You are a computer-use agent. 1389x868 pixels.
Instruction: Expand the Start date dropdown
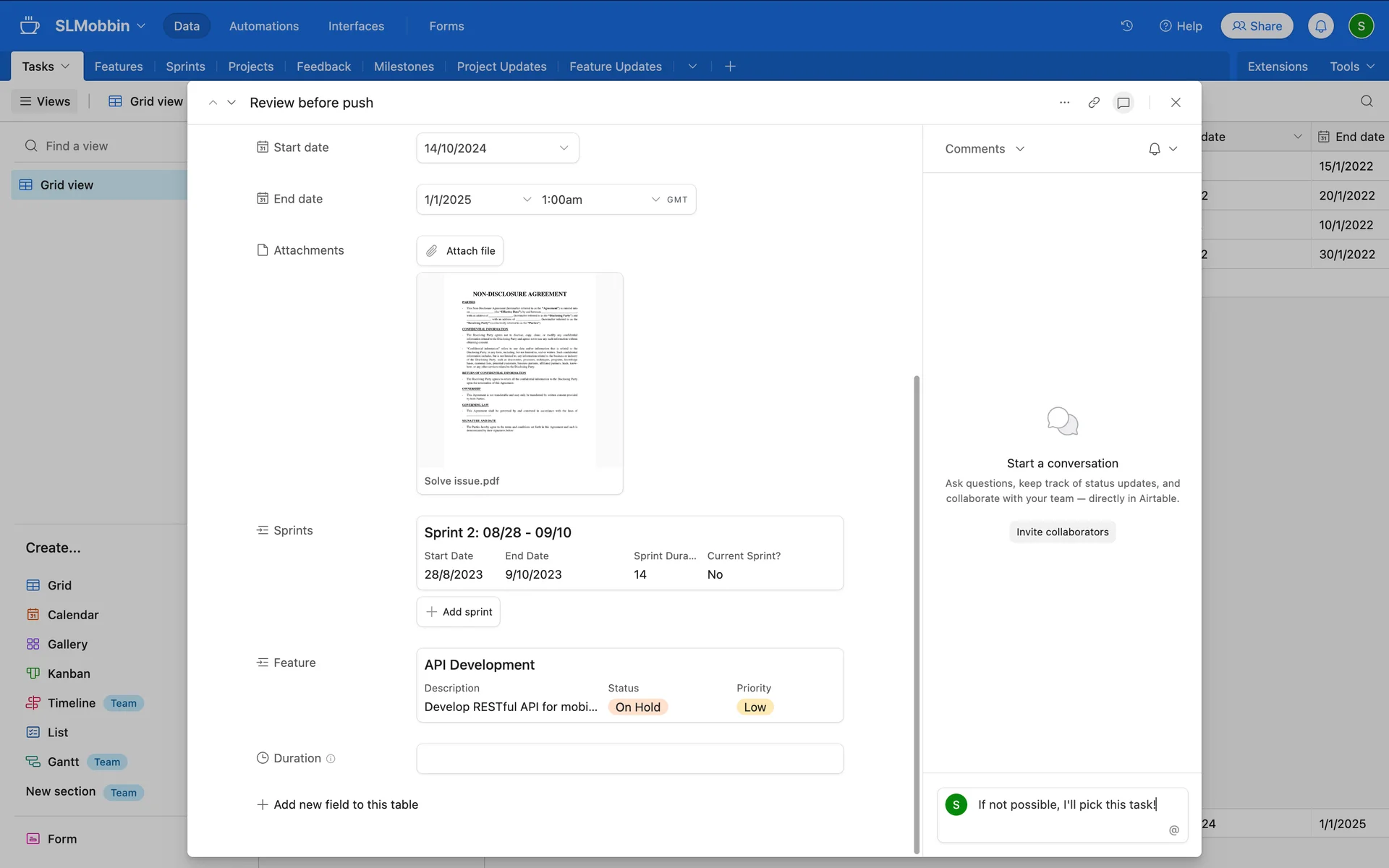(x=564, y=148)
